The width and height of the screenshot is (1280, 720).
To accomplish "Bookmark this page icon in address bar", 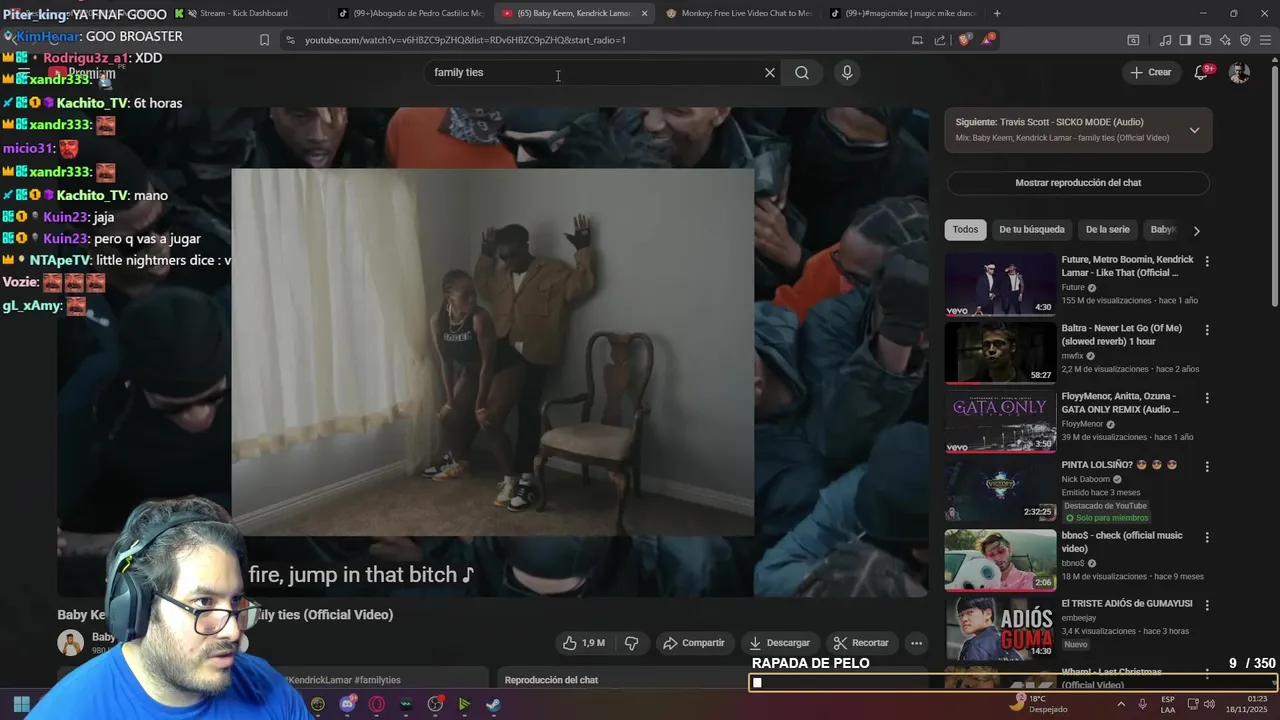I will click(x=264, y=40).
